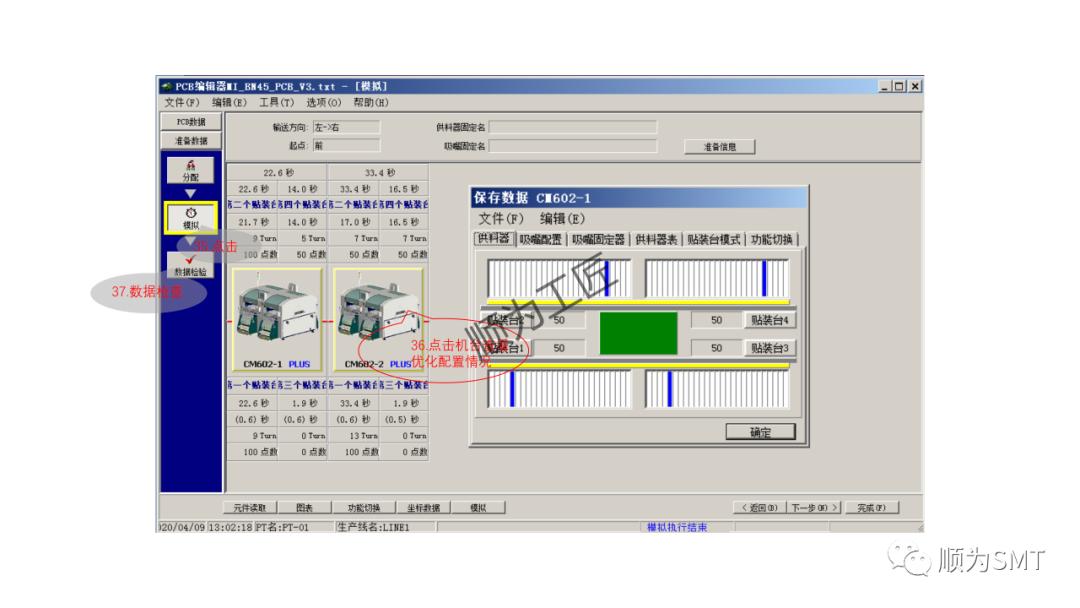Click the 起点 field showing 前
1080x608 pixels.
coord(346,145)
